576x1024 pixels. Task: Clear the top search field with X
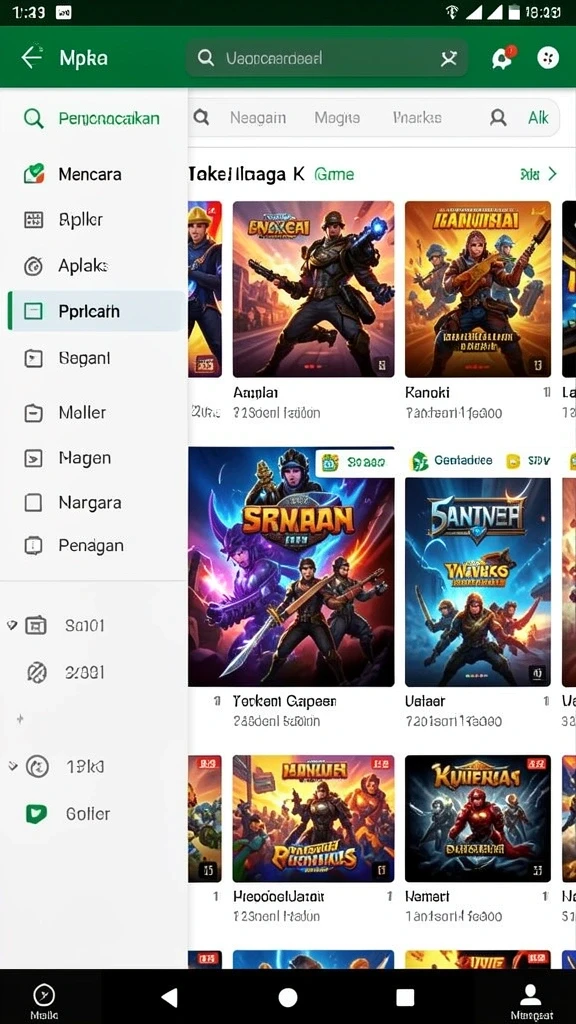449,59
